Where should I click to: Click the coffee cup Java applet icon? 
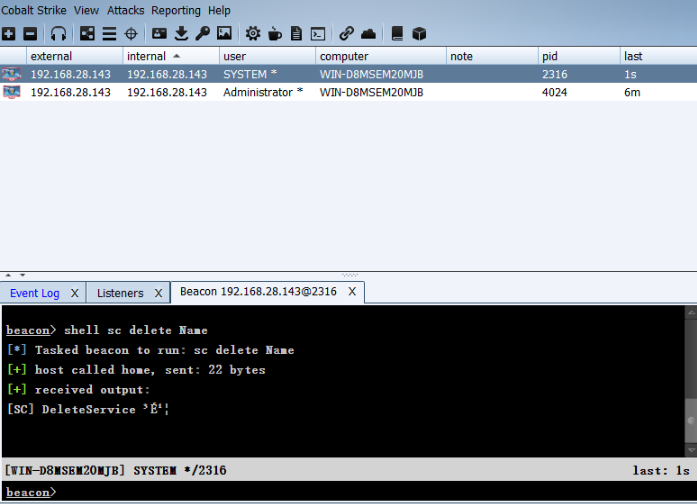coord(274,34)
